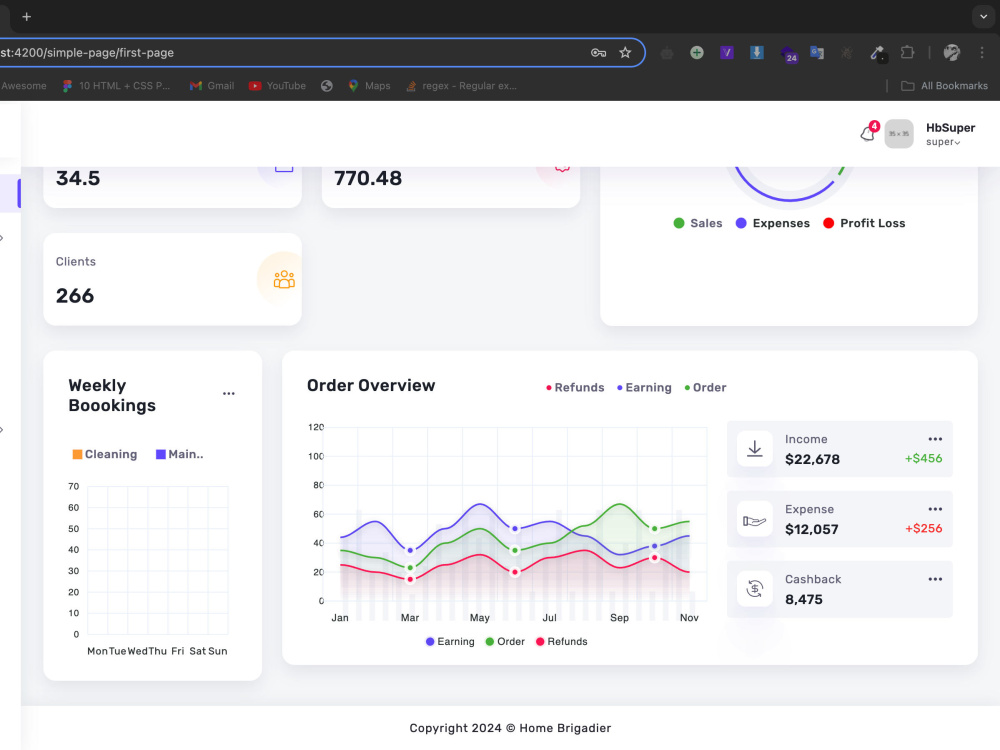
Task: Toggle the Order legend below the line chart
Action: click(505, 642)
